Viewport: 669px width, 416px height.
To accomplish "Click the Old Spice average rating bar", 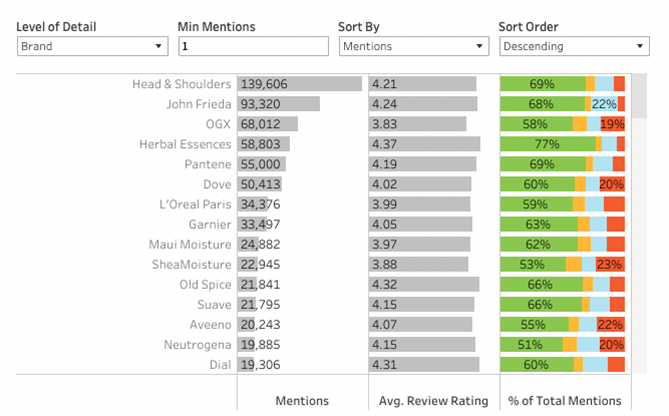I will point(424,285).
